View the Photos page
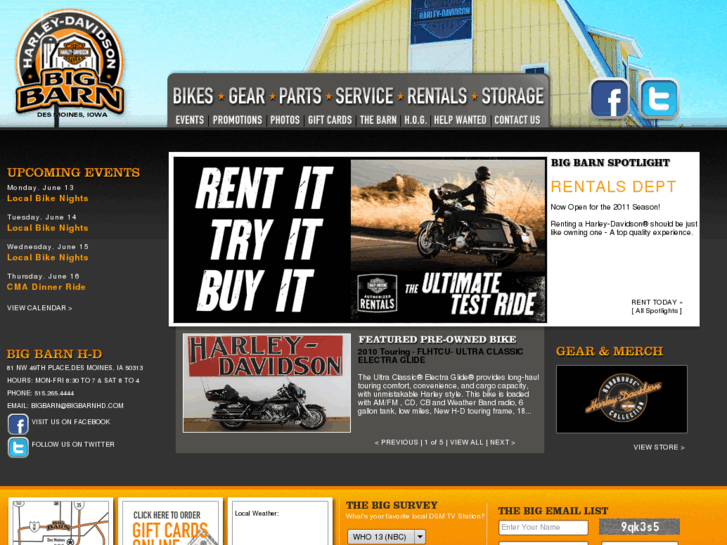727x545 pixels. coord(285,120)
